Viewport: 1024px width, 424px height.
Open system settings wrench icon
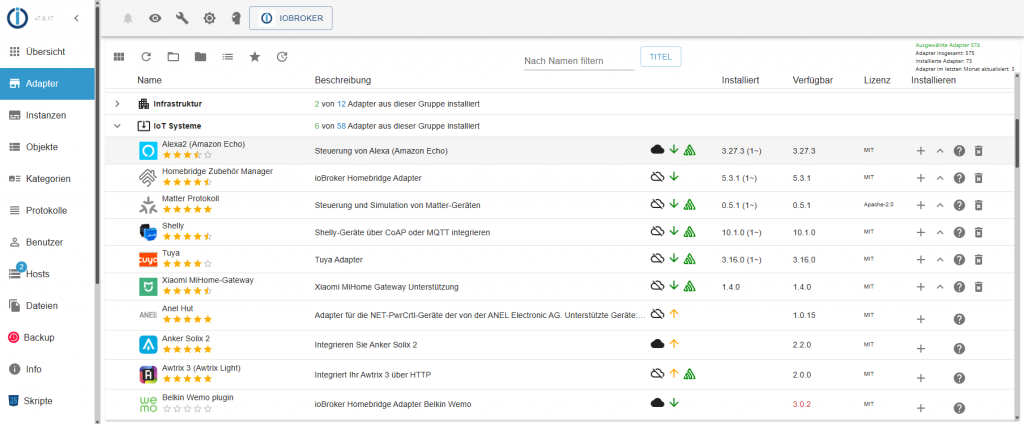coord(182,18)
